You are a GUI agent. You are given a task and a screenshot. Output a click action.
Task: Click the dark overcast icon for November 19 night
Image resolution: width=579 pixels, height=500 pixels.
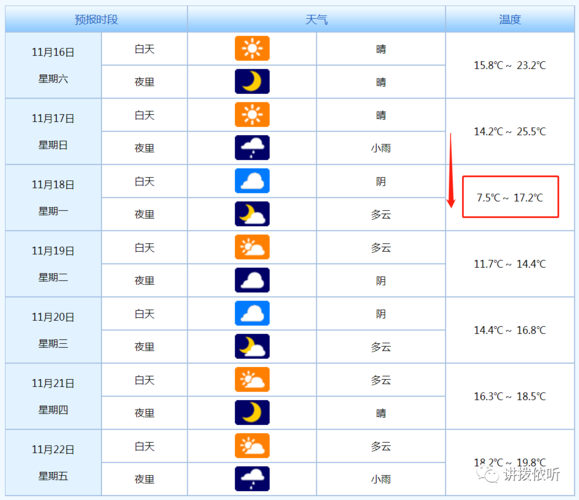252,280
